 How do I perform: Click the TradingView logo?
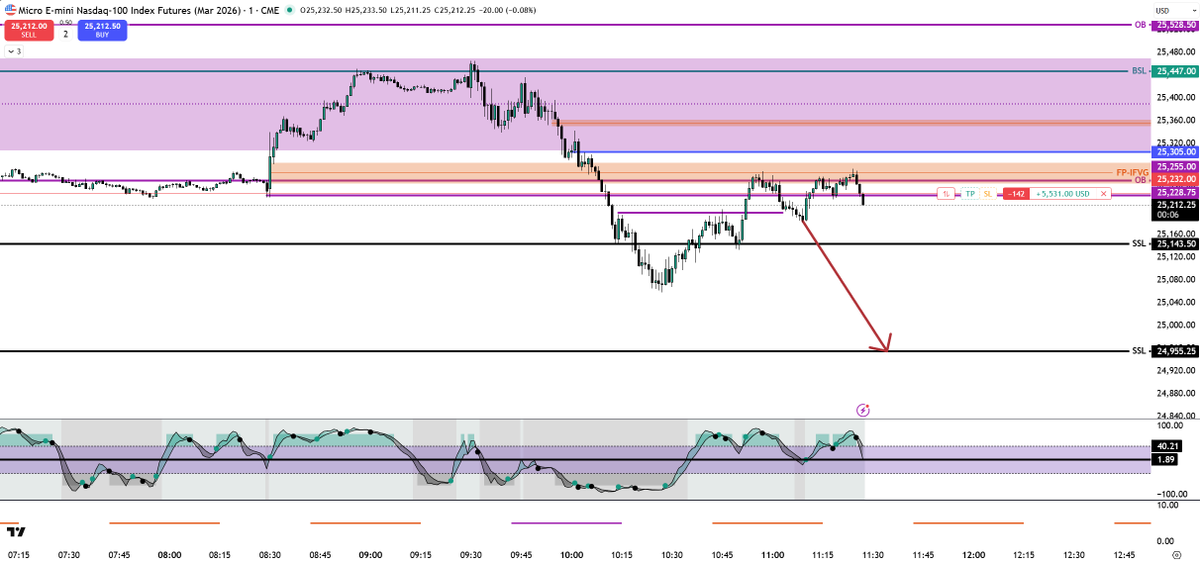[x=15, y=531]
